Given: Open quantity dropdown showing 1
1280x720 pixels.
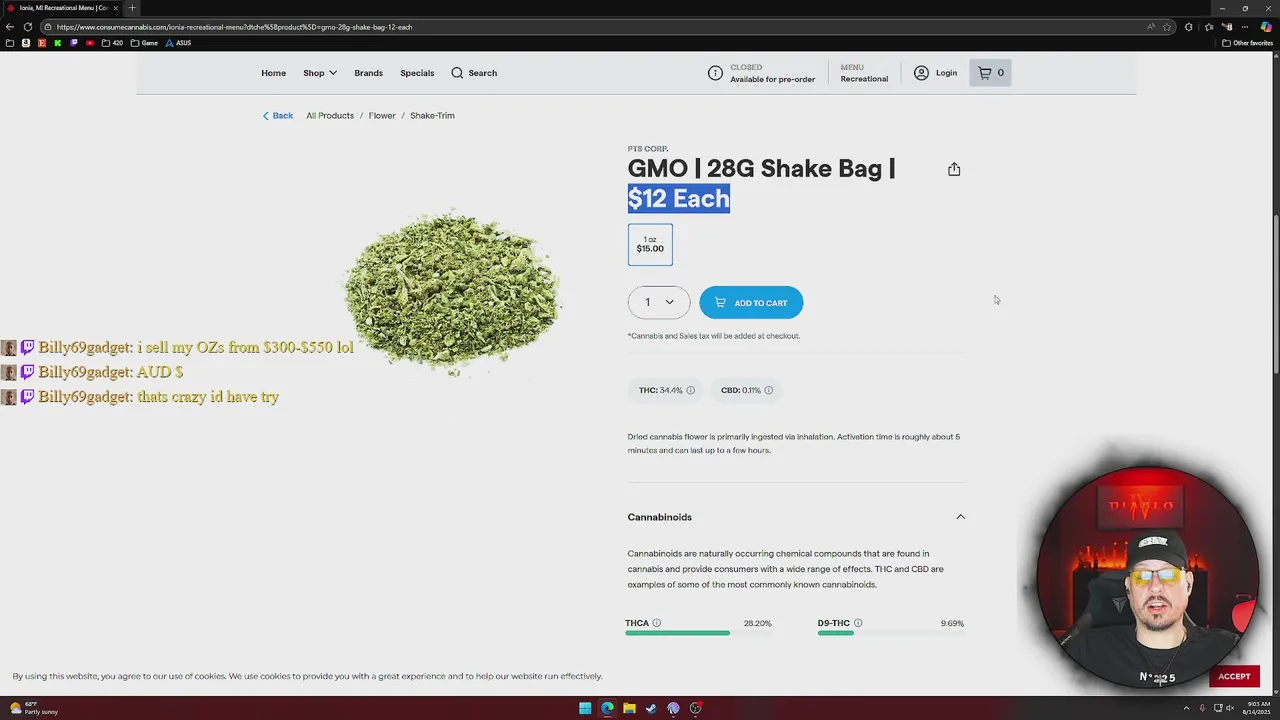Looking at the screenshot, I should 659,303.
